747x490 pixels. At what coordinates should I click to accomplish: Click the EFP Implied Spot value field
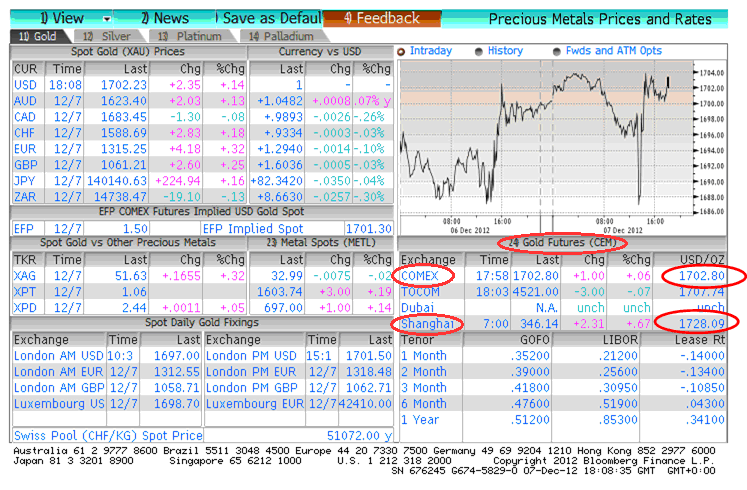[368, 229]
